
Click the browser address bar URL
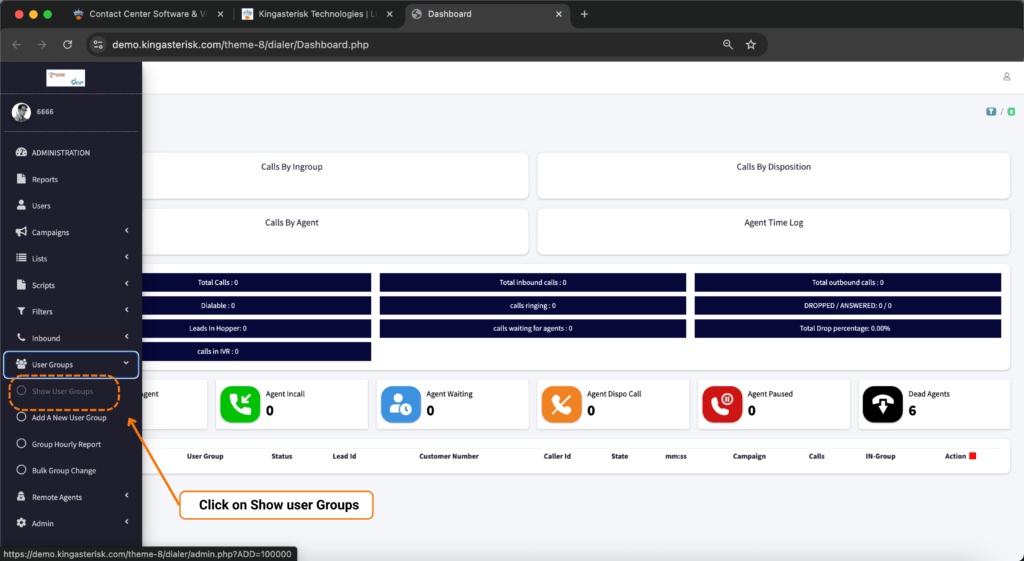pyautogui.click(x=240, y=44)
